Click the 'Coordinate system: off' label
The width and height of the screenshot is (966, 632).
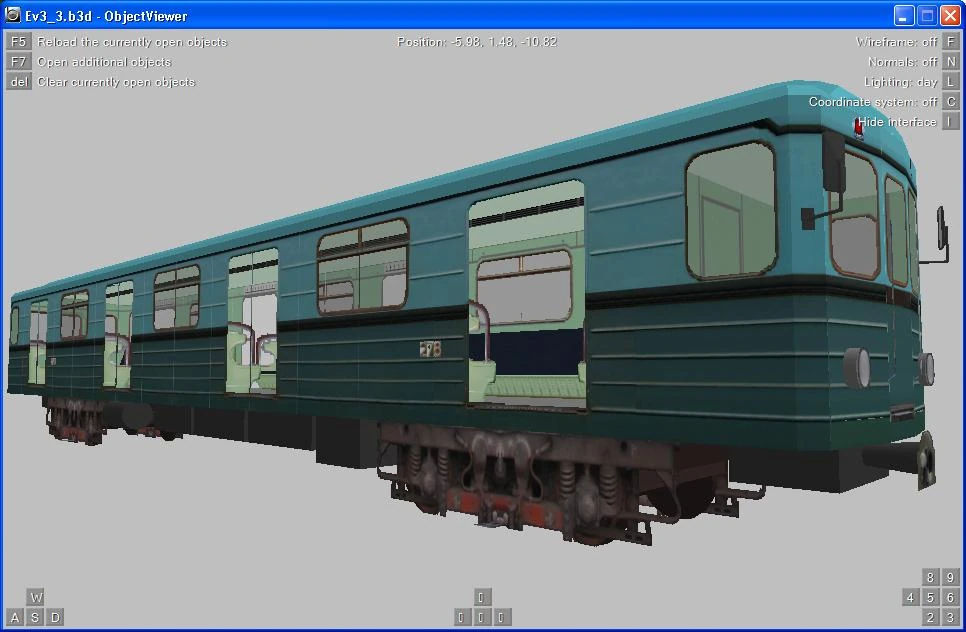[x=873, y=102]
